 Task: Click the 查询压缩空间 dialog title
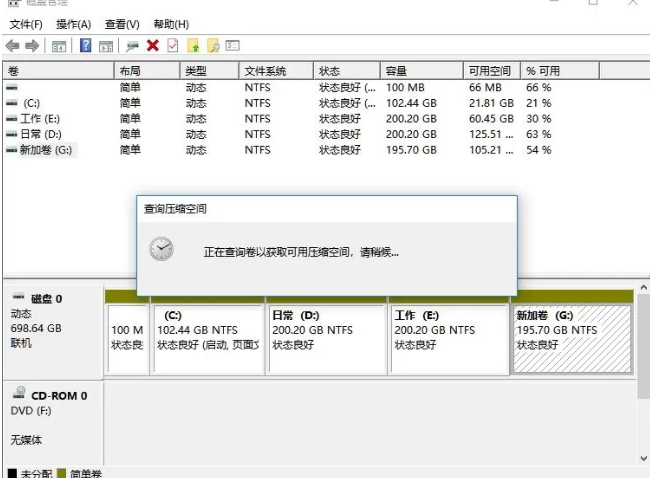tap(175, 209)
